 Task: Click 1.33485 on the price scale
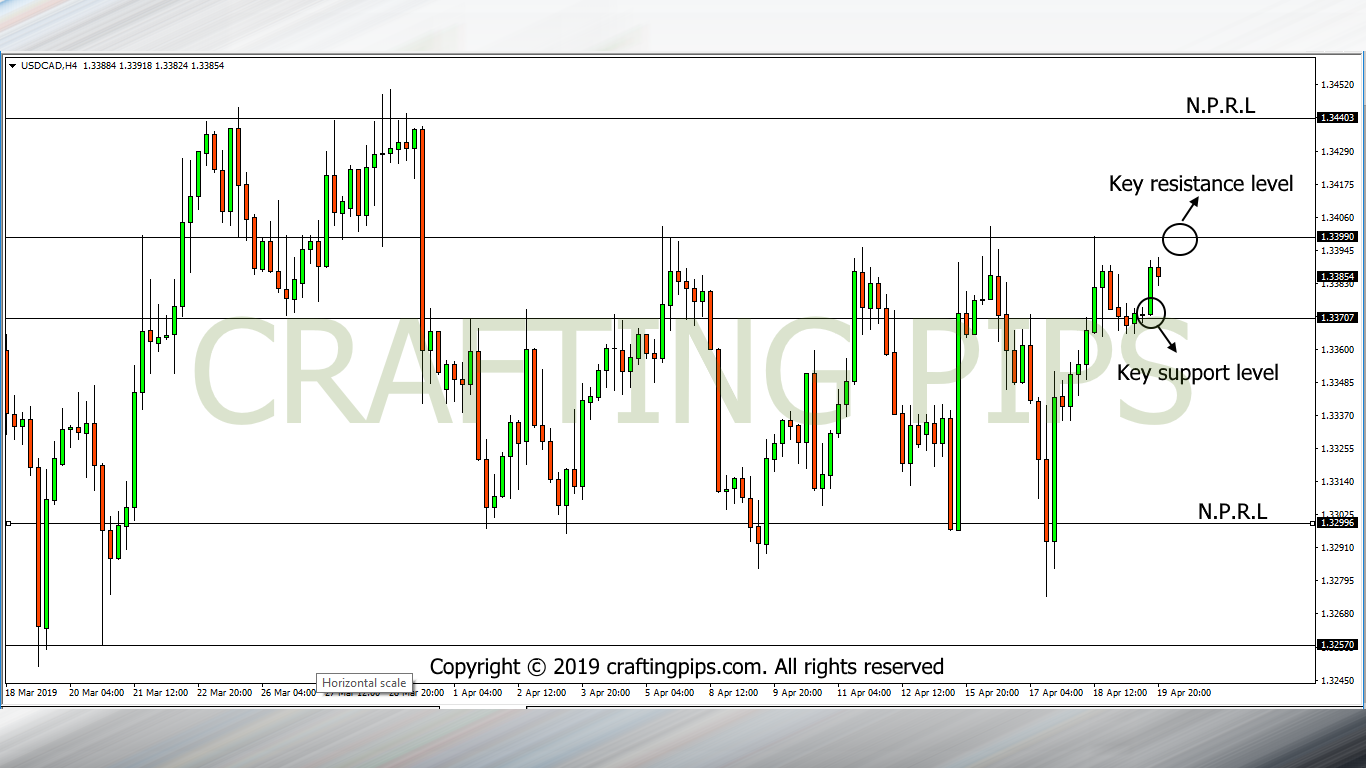click(x=1337, y=382)
